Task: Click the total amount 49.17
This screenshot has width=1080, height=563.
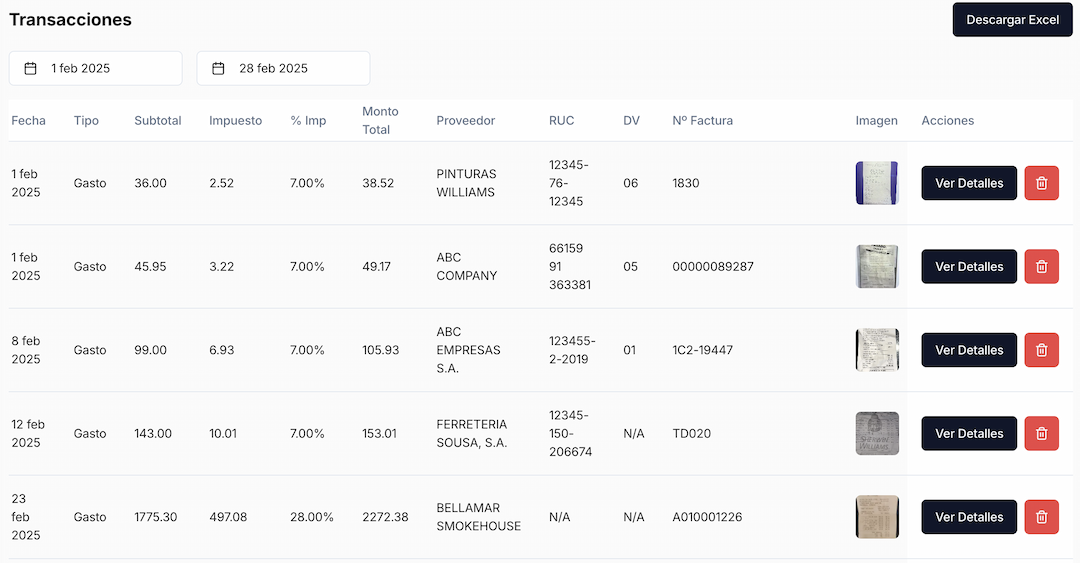Action: point(377,267)
